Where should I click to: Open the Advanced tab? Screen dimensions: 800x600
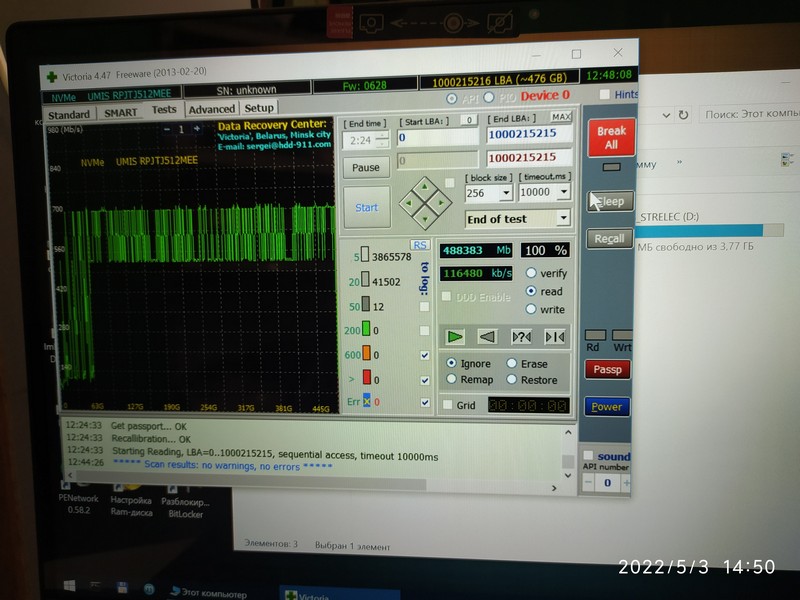coord(211,109)
